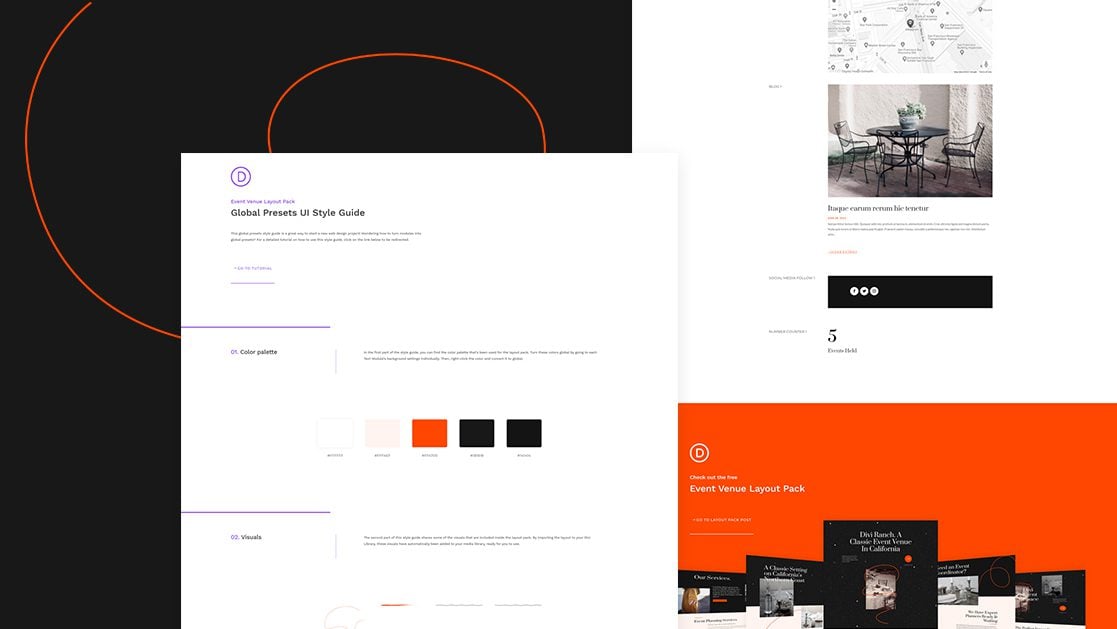Open the blog post 'Itaque earum rerum hic tenetur'
The image size is (1117, 629).
[878, 208]
